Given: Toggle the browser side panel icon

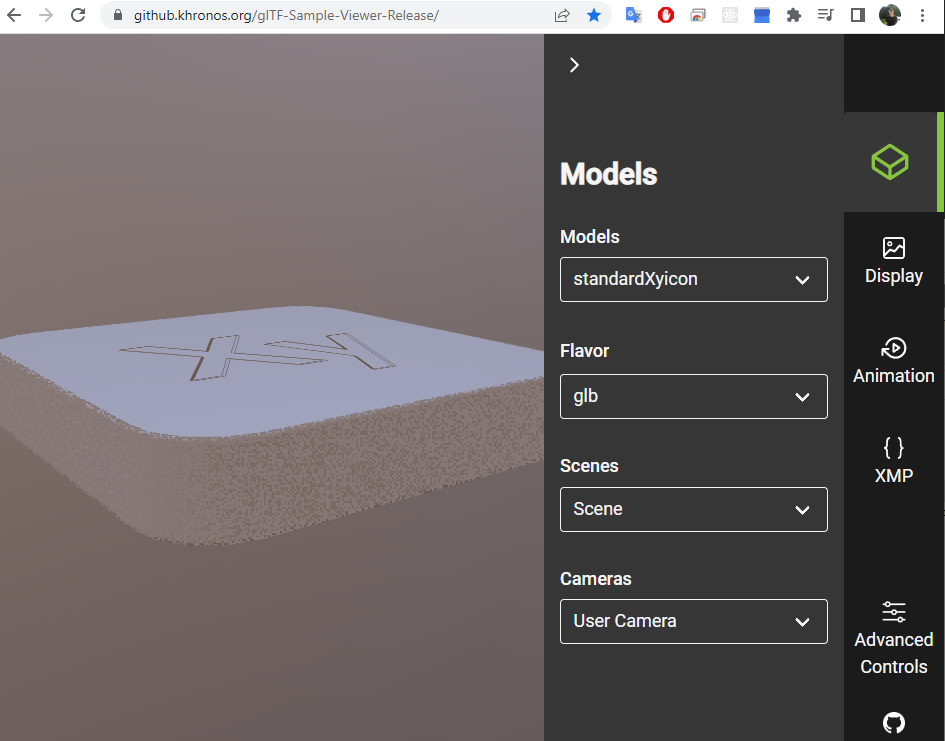Looking at the screenshot, I should click(x=856, y=15).
